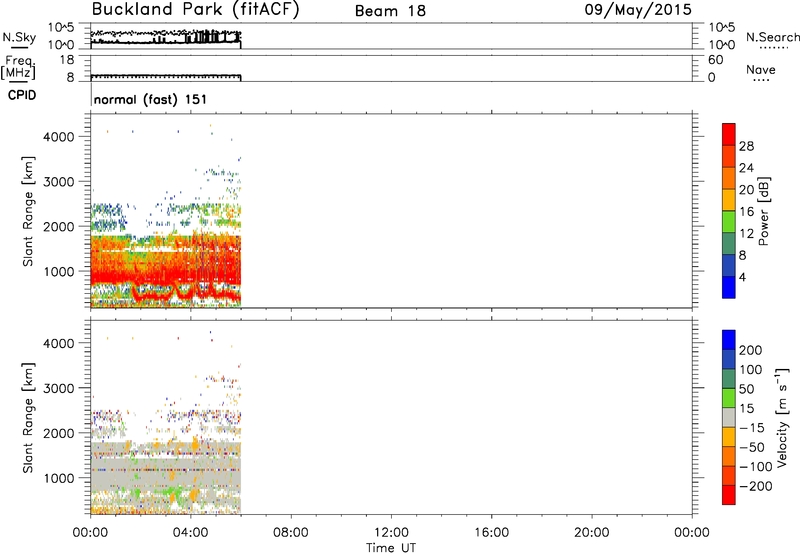Click the '16:00' time axis tick label

491,533
